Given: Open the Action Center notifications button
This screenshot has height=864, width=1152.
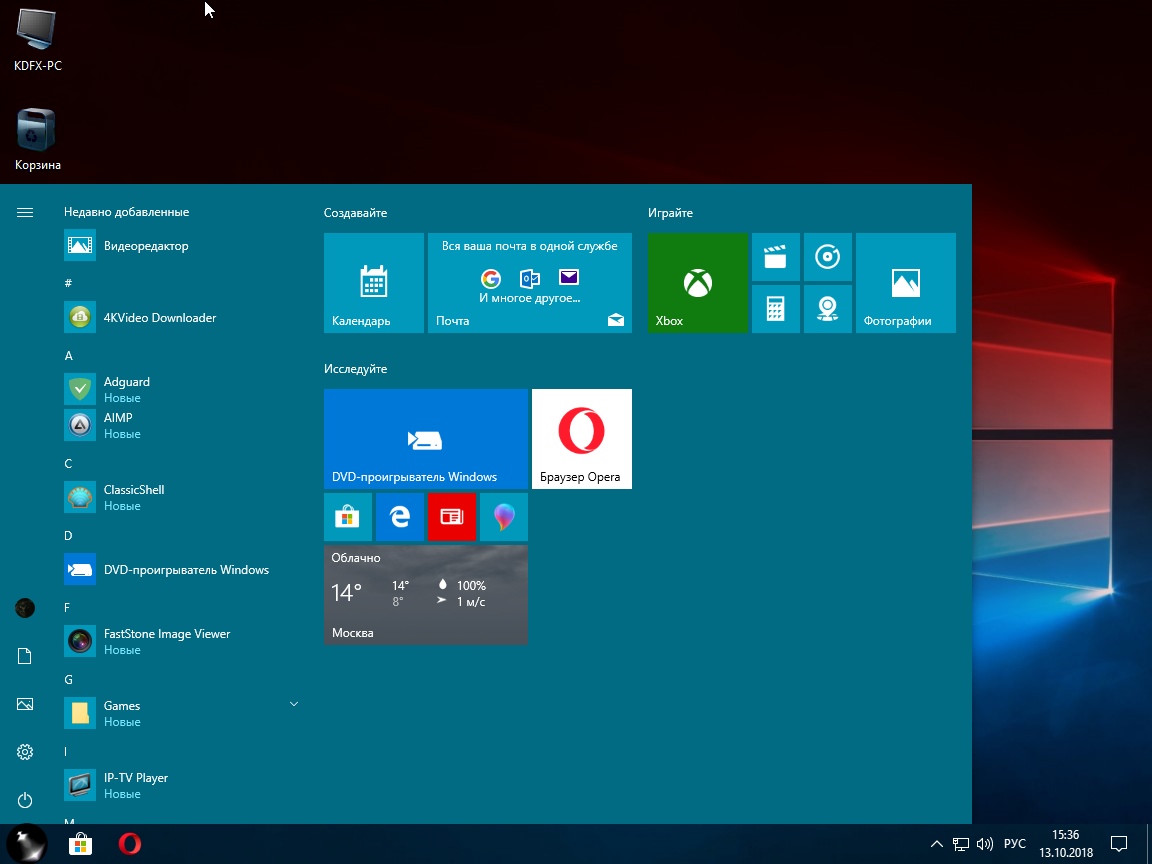Looking at the screenshot, I should (1119, 844).
